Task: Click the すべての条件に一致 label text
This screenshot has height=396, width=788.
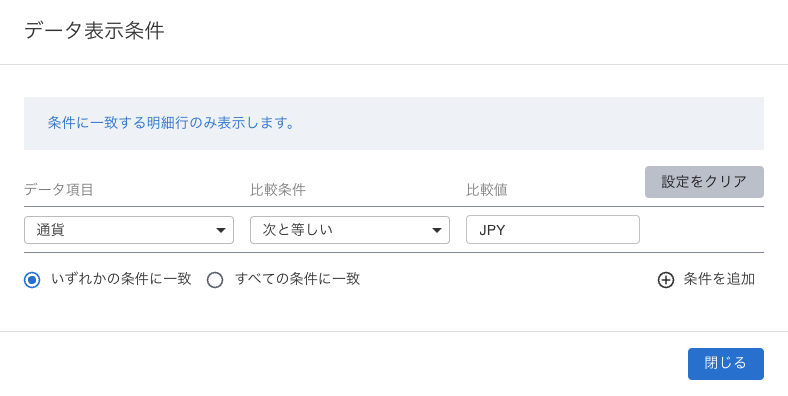Action: 298,279
